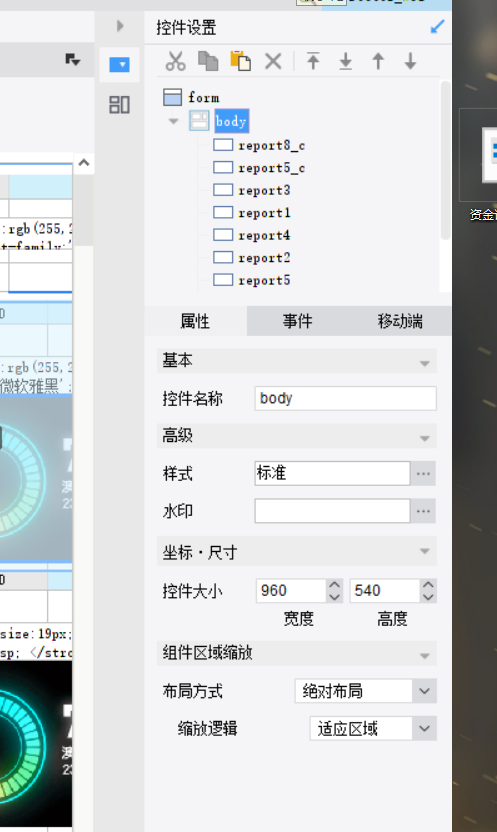This screenshot has height=832, width=497.
Task: Click the move up arrow icon
Action: (x=378, y=61)
